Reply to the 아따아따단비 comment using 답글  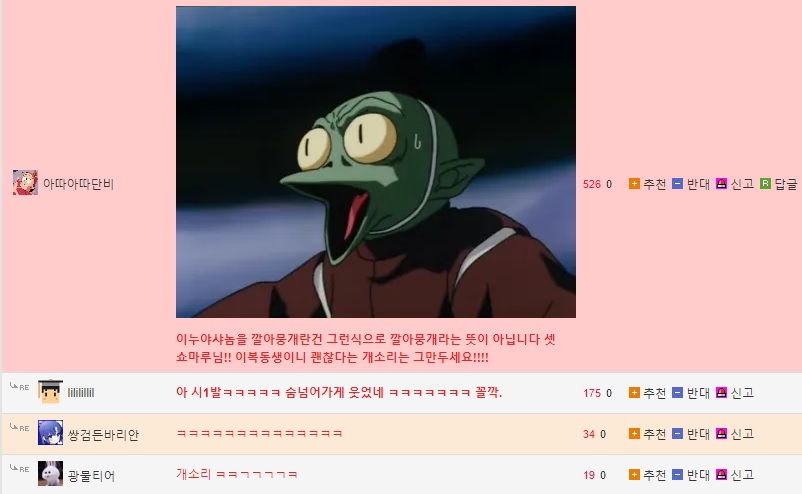(x=778, y=184)
